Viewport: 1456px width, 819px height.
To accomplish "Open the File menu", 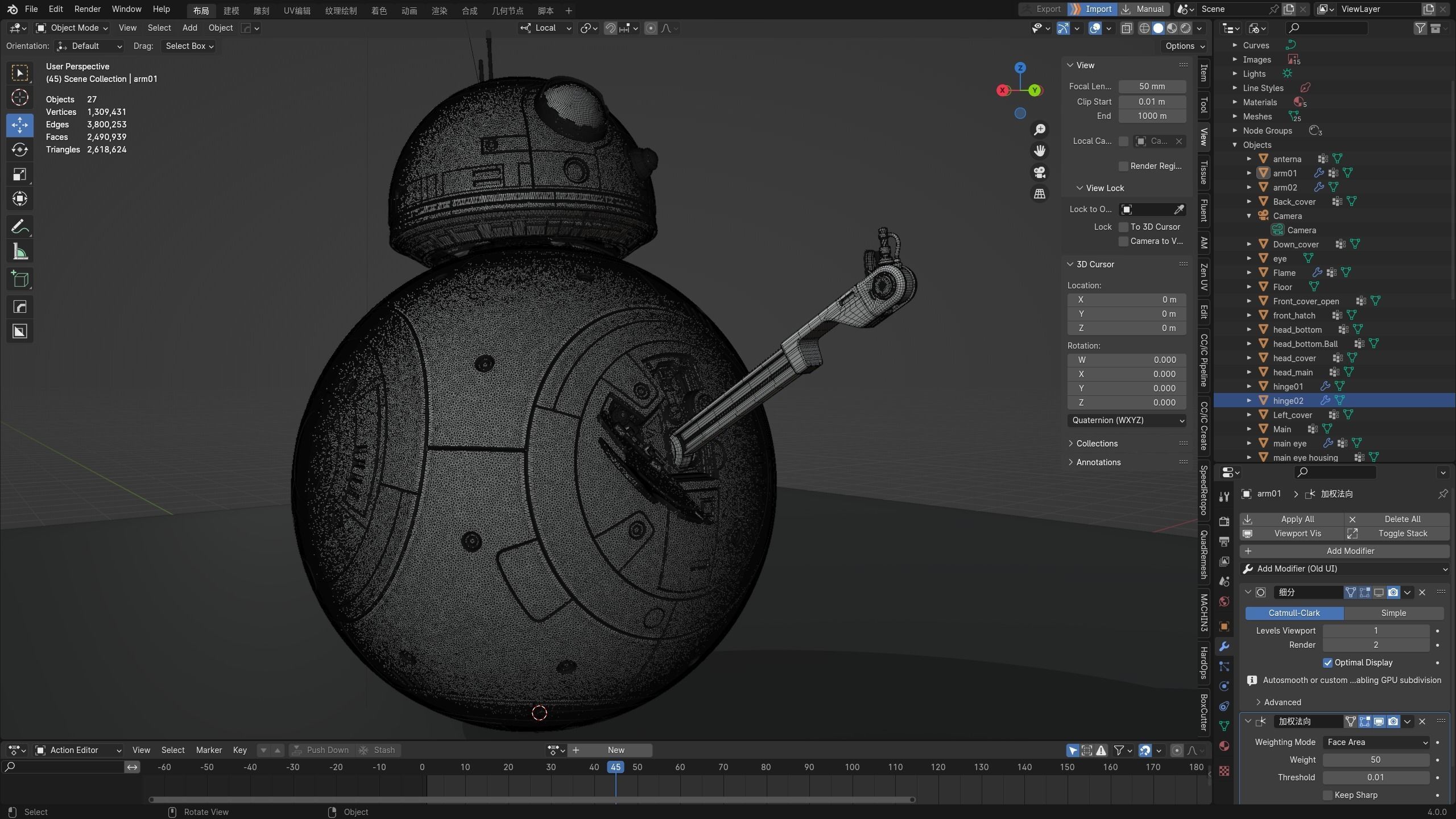I will [31, 9].
